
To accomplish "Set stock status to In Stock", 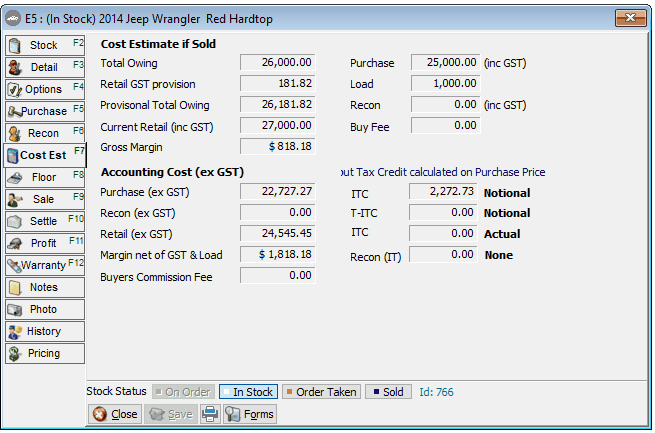I will (249, 392).
